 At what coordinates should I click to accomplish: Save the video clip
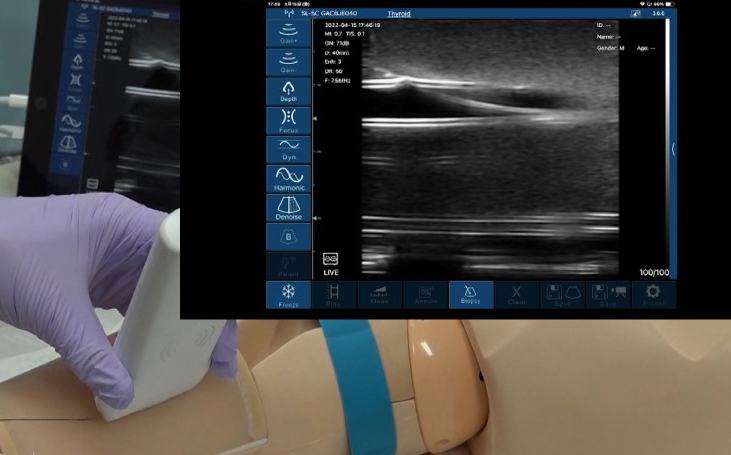pyautogui.click(x=608, y=295)
